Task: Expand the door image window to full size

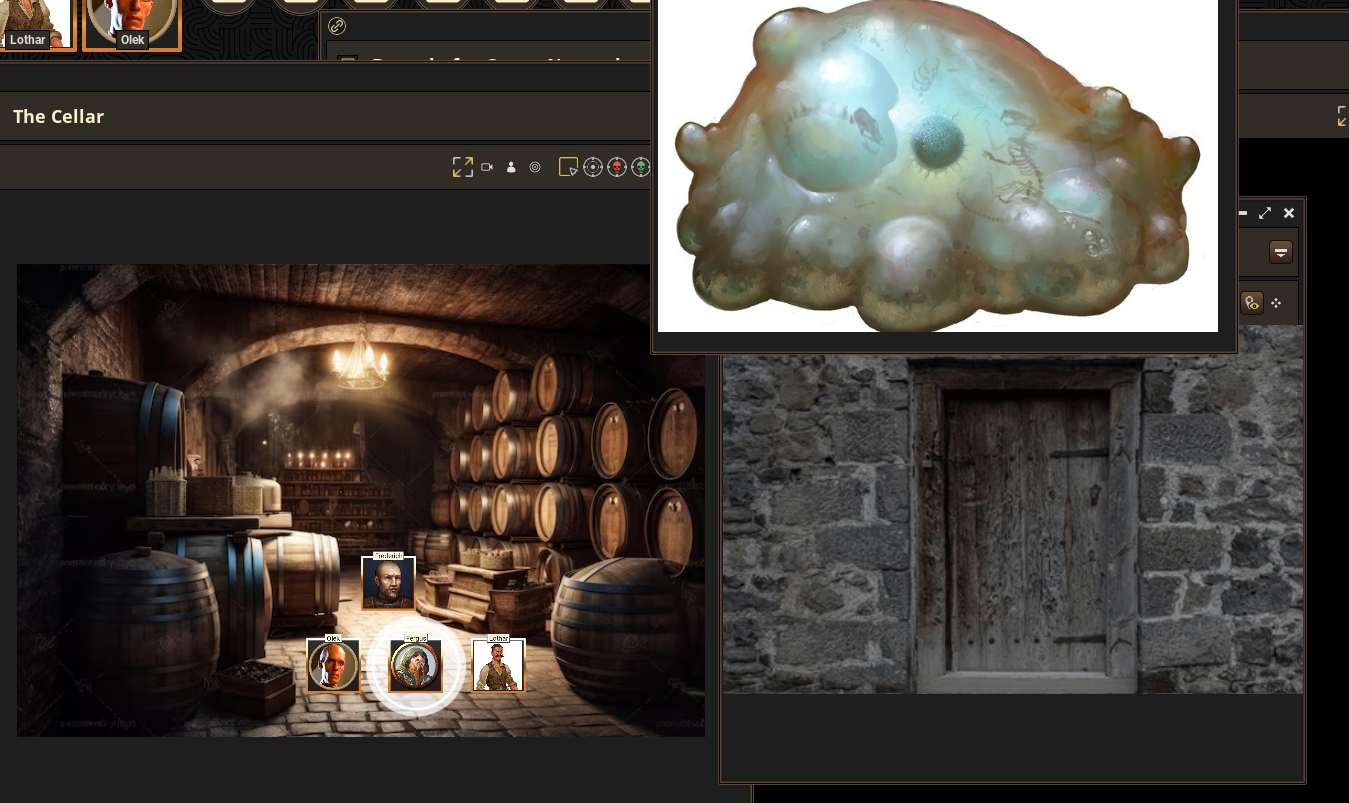Action: tap(1265, 213)
